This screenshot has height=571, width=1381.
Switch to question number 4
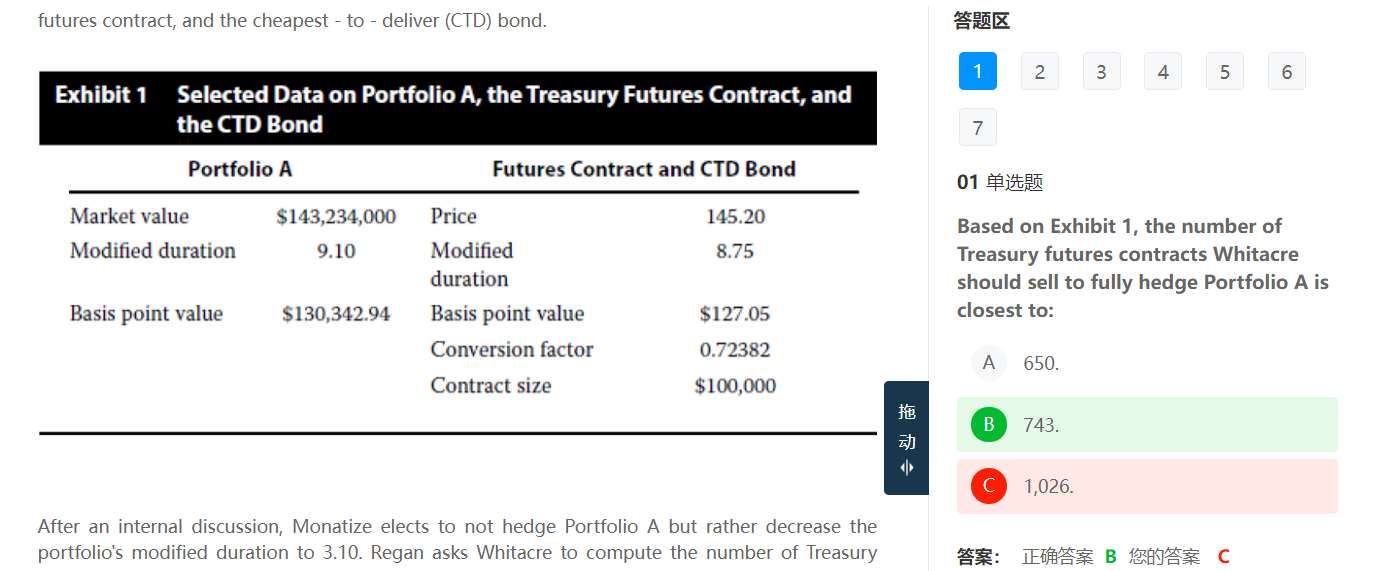[x=1163, y=72]
